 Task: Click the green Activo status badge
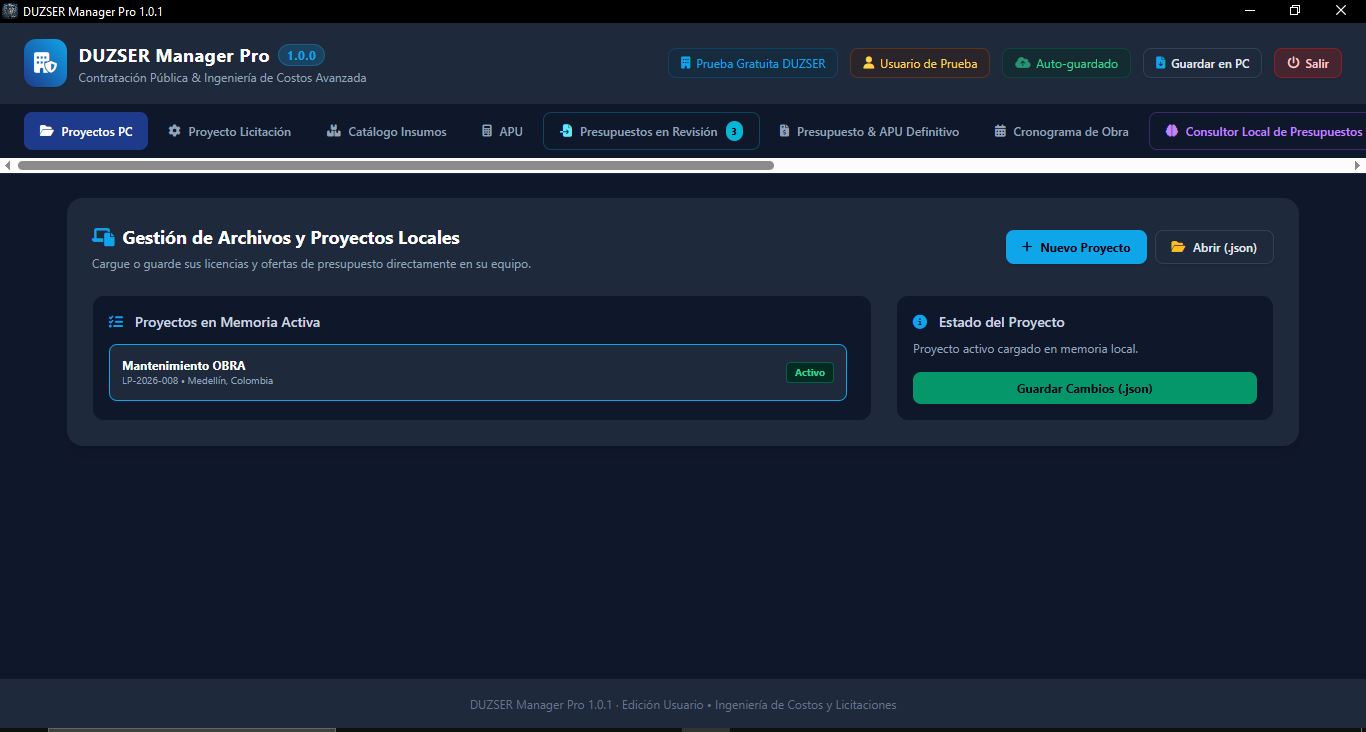pyautogui.click(x=810, y=372)
